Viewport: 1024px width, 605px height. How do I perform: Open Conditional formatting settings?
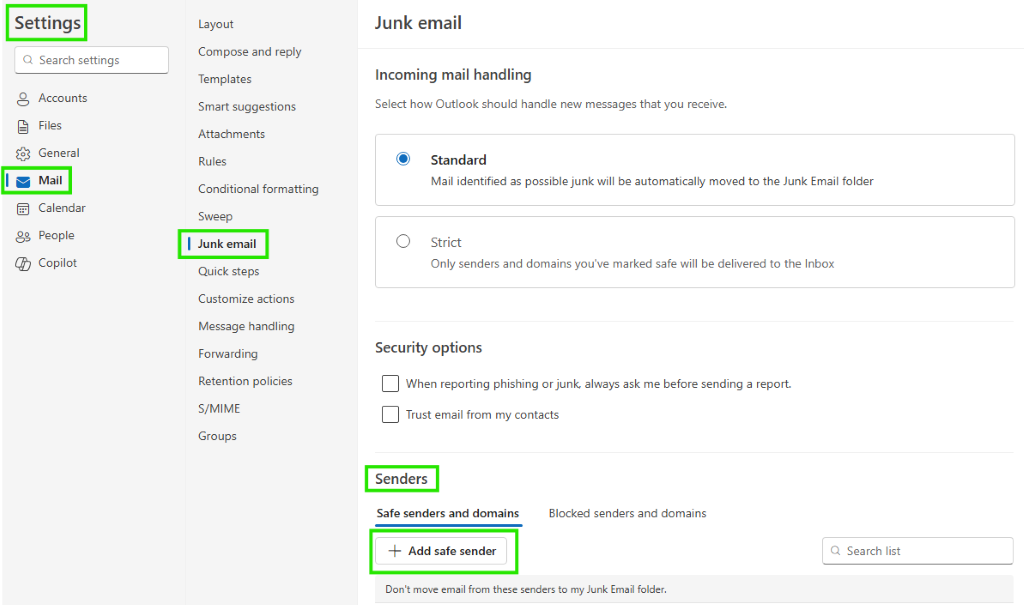click(x=259, y=189)
